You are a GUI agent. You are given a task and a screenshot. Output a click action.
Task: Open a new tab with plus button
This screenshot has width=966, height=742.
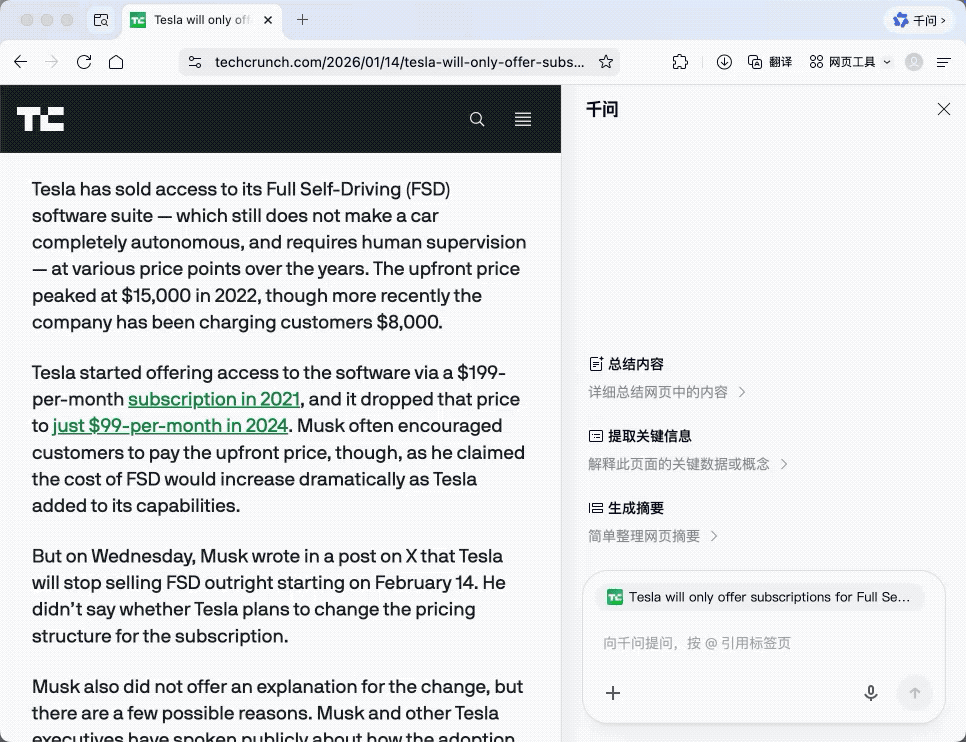click(303, 20)
